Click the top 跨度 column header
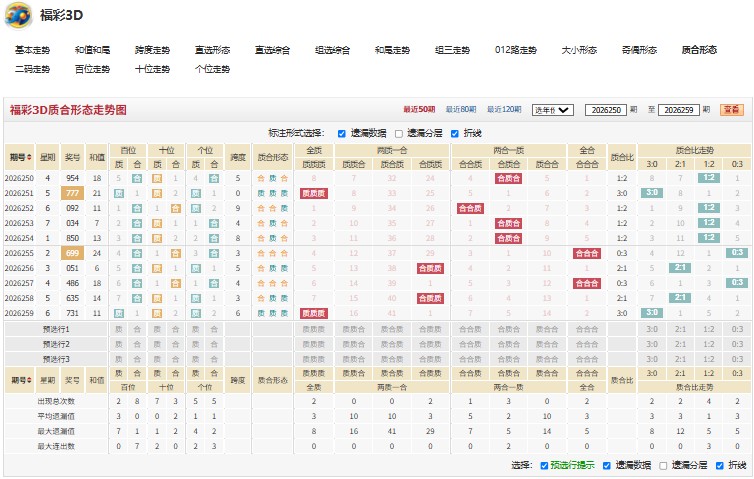The width and height of the screenshot is (754, 479). 238,157
